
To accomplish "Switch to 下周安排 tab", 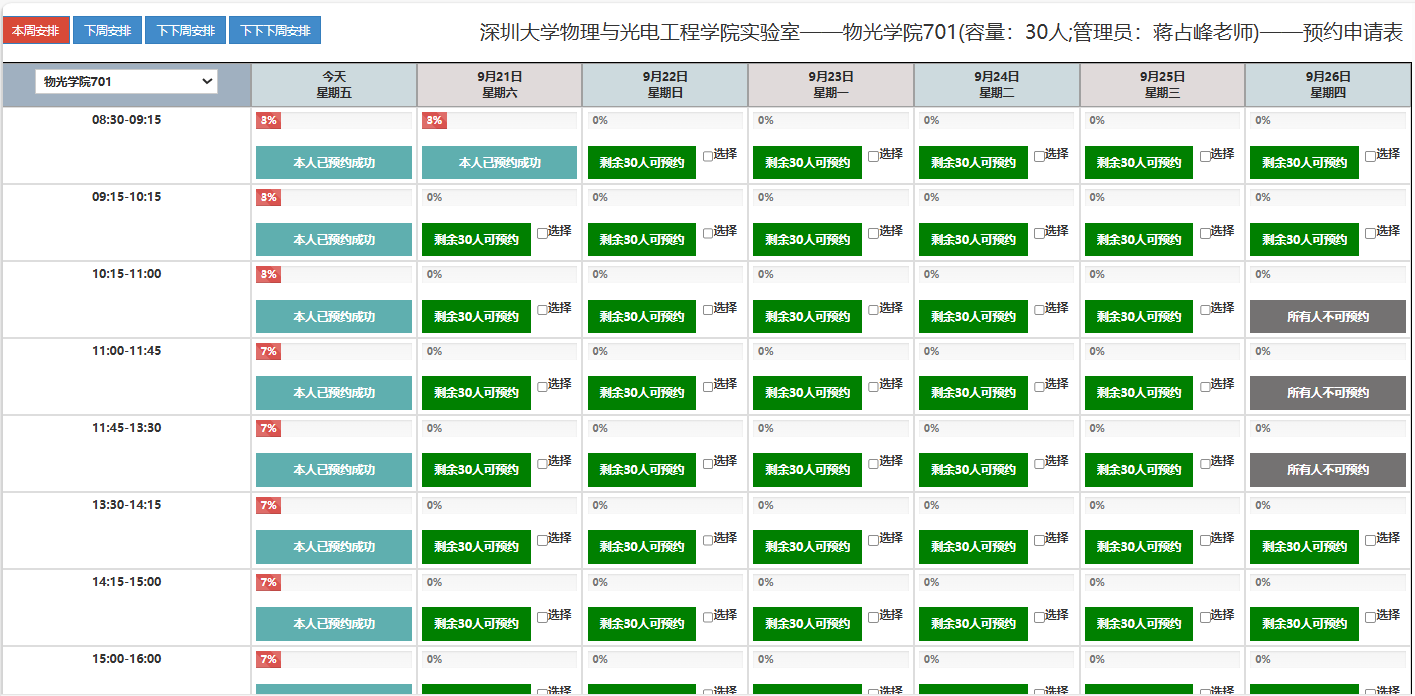I will coord(107,31).
